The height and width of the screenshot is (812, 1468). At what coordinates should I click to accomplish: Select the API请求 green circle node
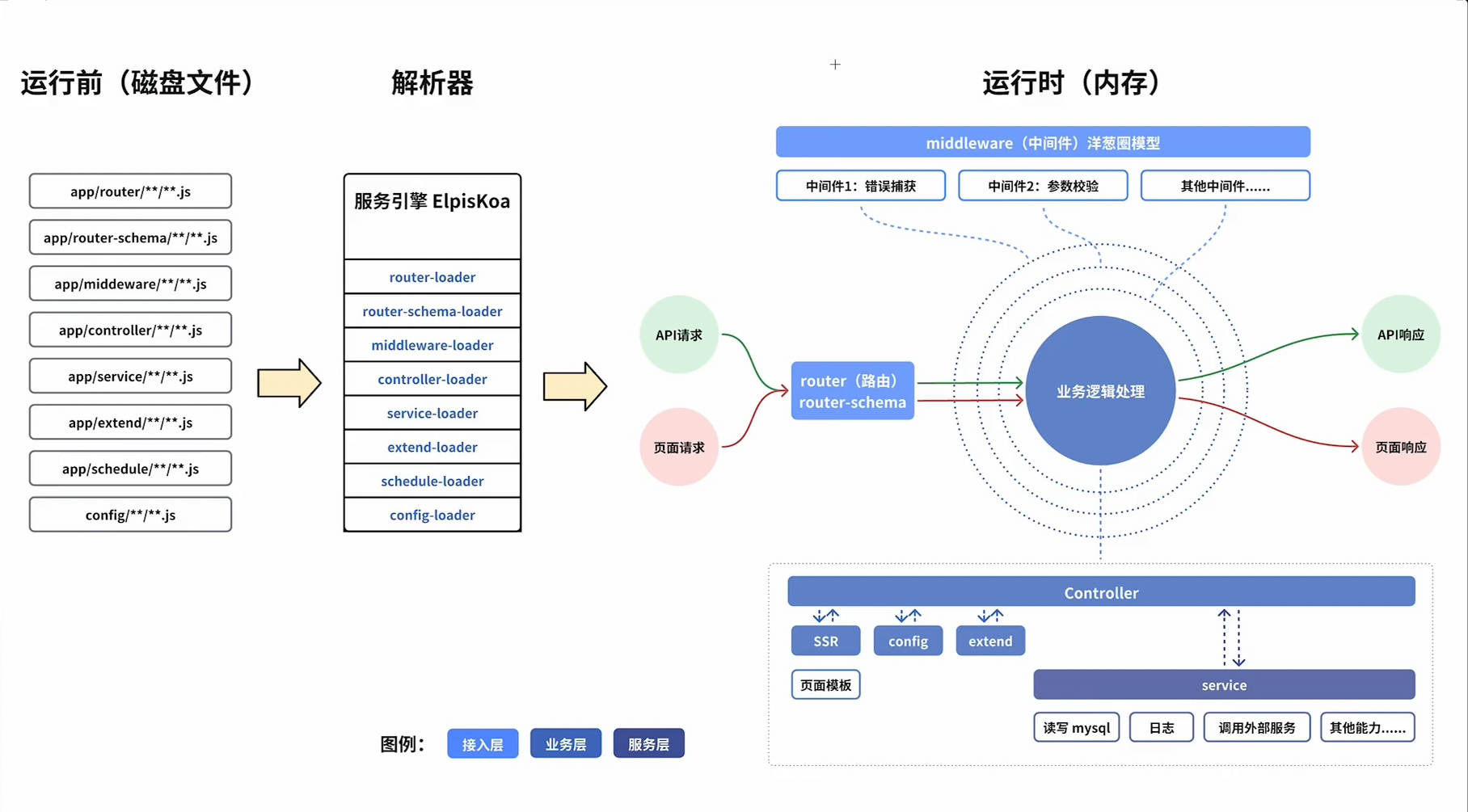[679, 334]
